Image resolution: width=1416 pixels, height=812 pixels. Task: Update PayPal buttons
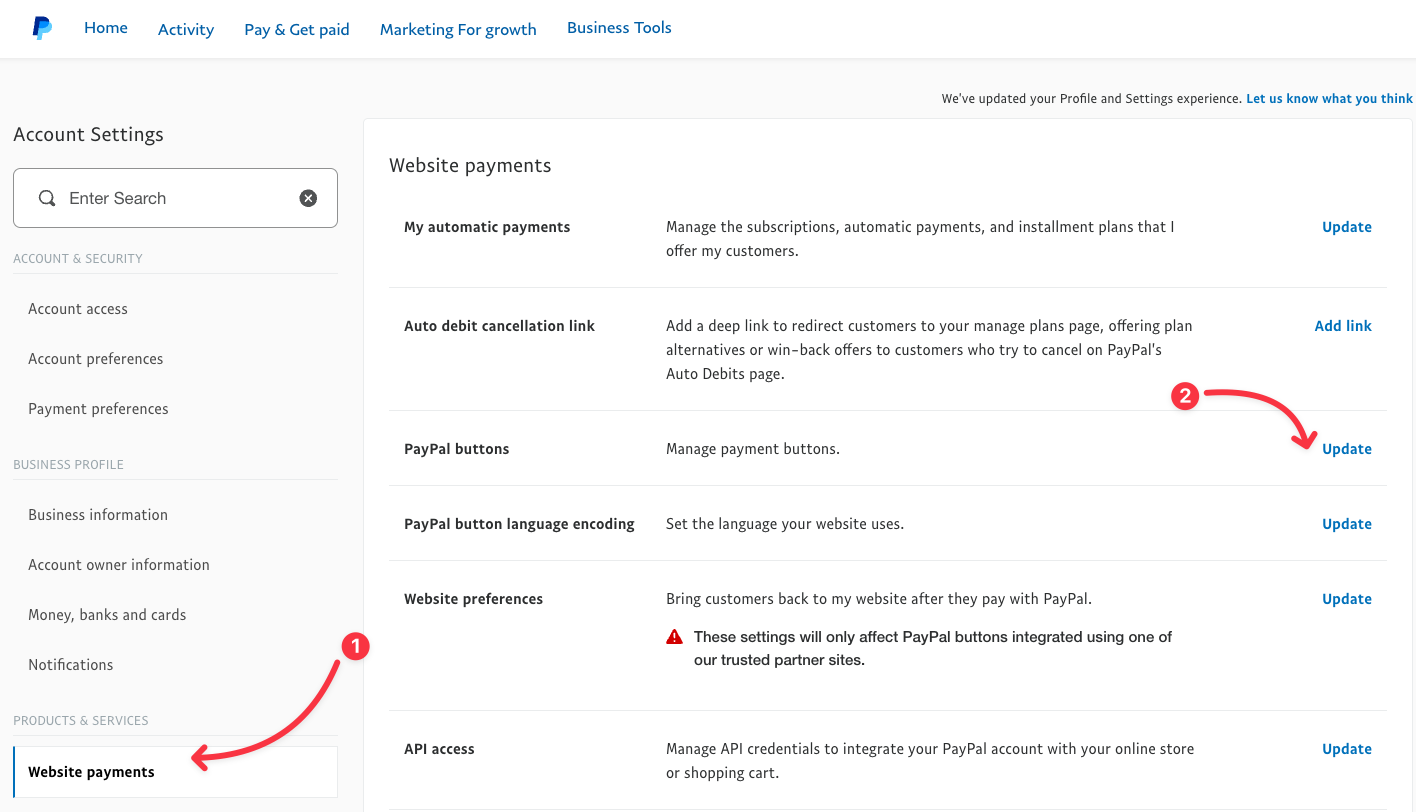(1347, 449)
